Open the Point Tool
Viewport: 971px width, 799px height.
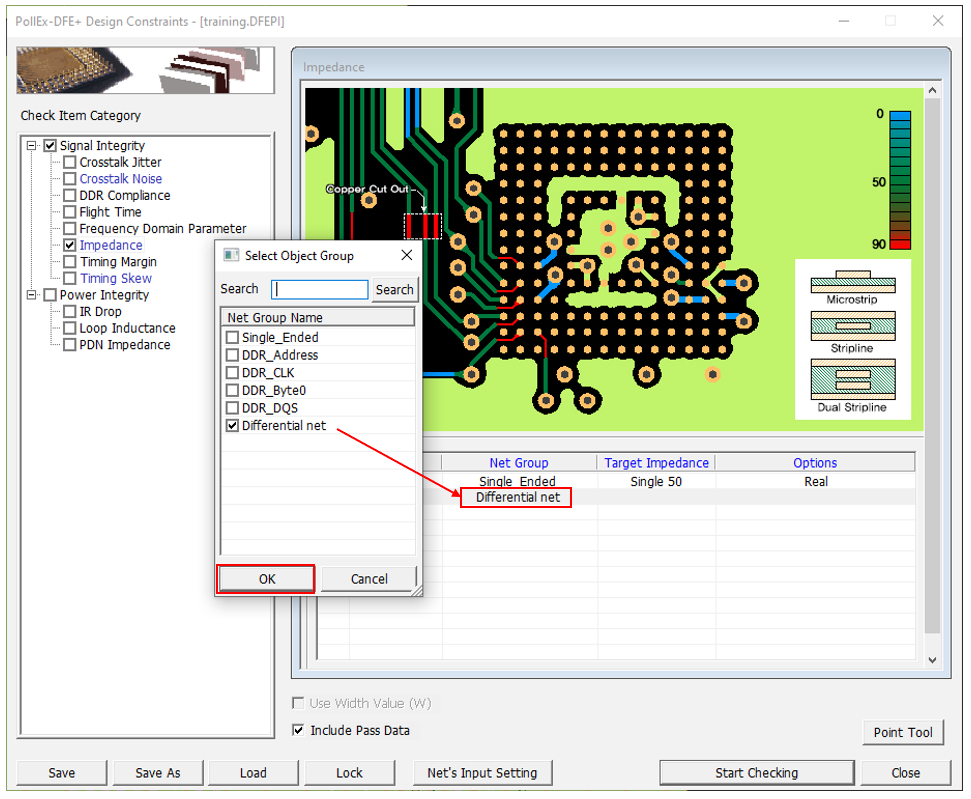coord(902,732)
